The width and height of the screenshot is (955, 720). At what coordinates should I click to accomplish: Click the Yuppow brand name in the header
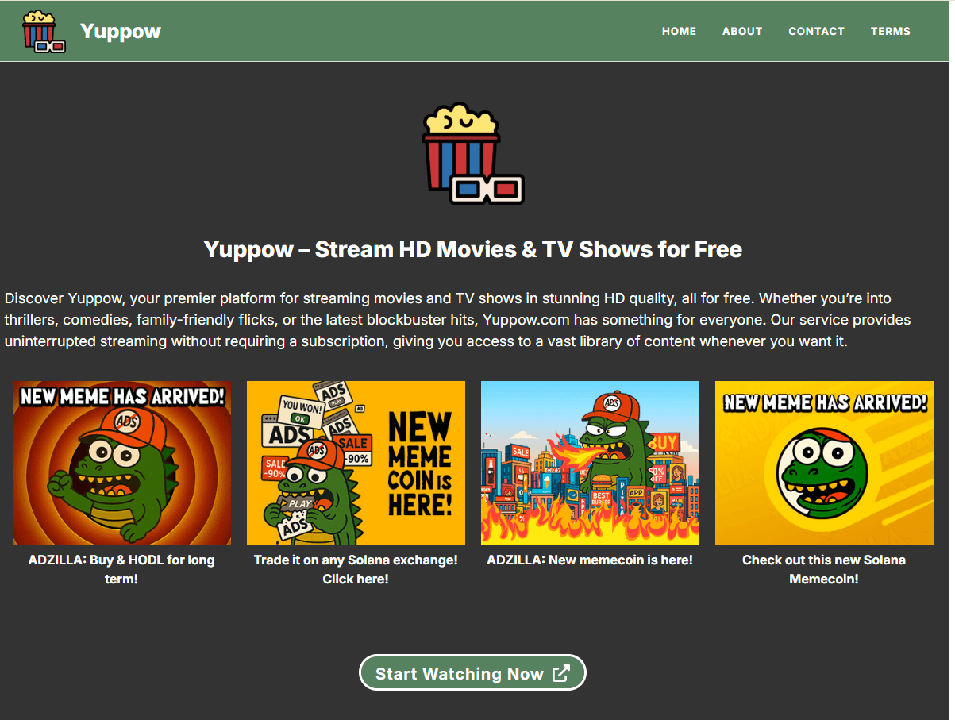tap(120, 31)
